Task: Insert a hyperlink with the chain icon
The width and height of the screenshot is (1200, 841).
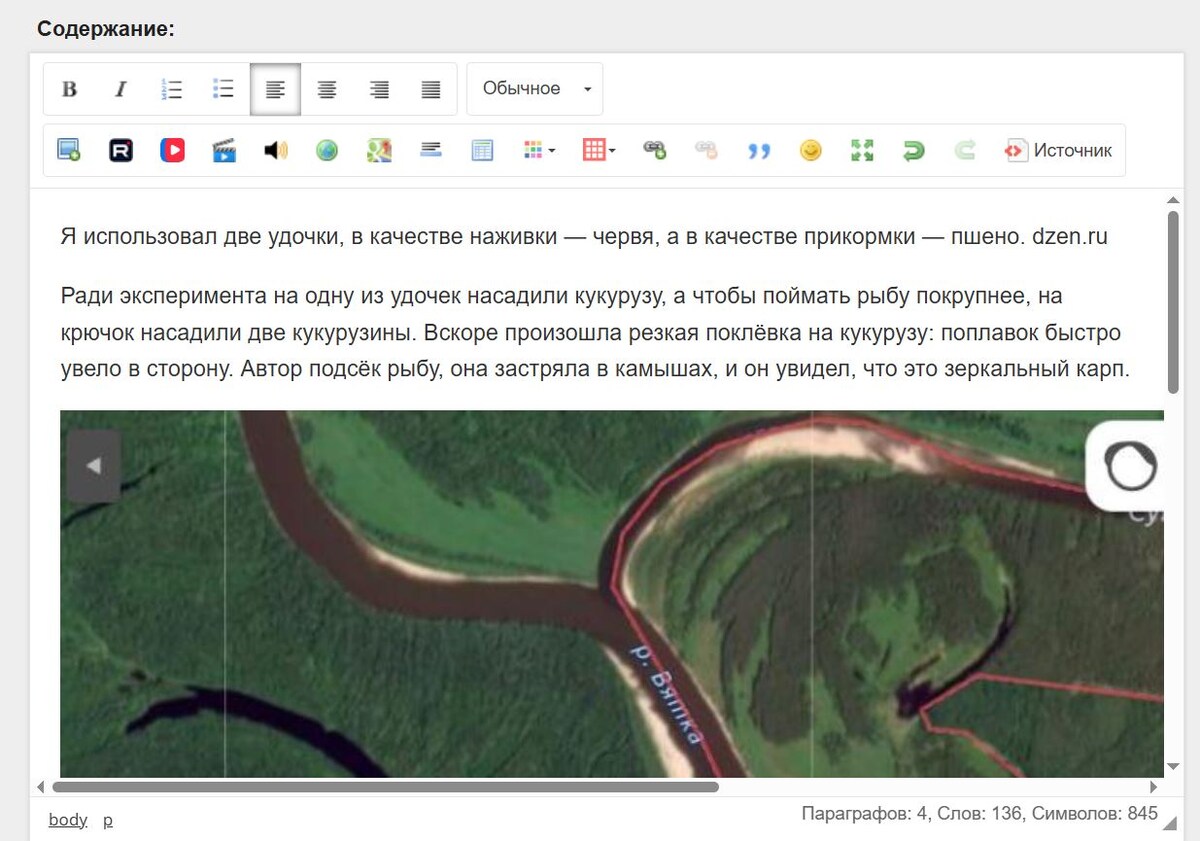Action: click(x=655, y=150)
